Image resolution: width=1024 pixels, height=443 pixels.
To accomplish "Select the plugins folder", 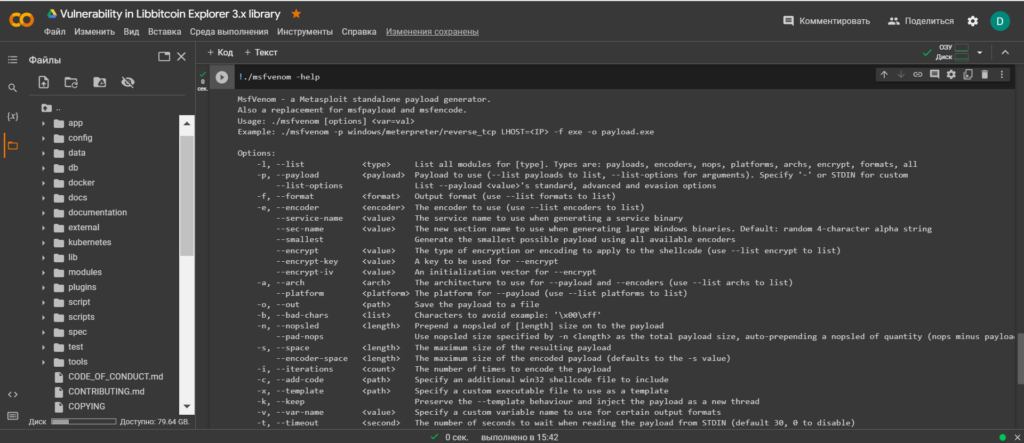I will point(82,287).
